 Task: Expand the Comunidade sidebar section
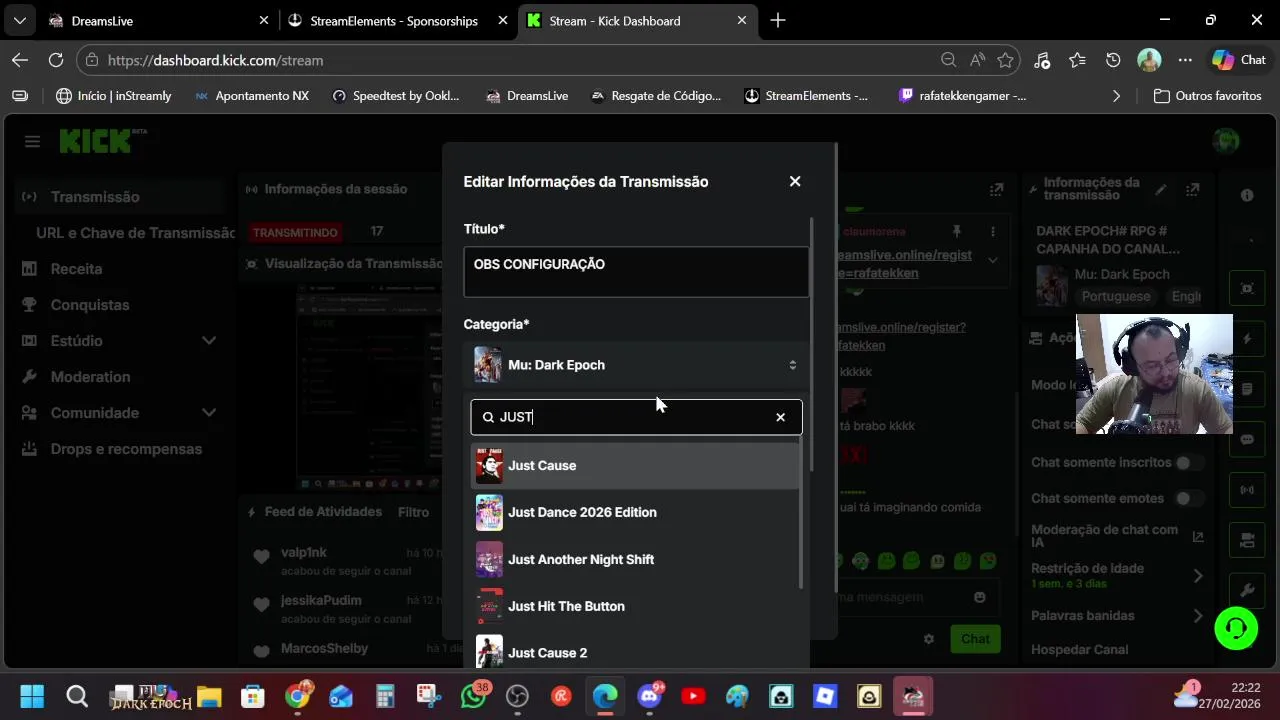pos(209,413)
